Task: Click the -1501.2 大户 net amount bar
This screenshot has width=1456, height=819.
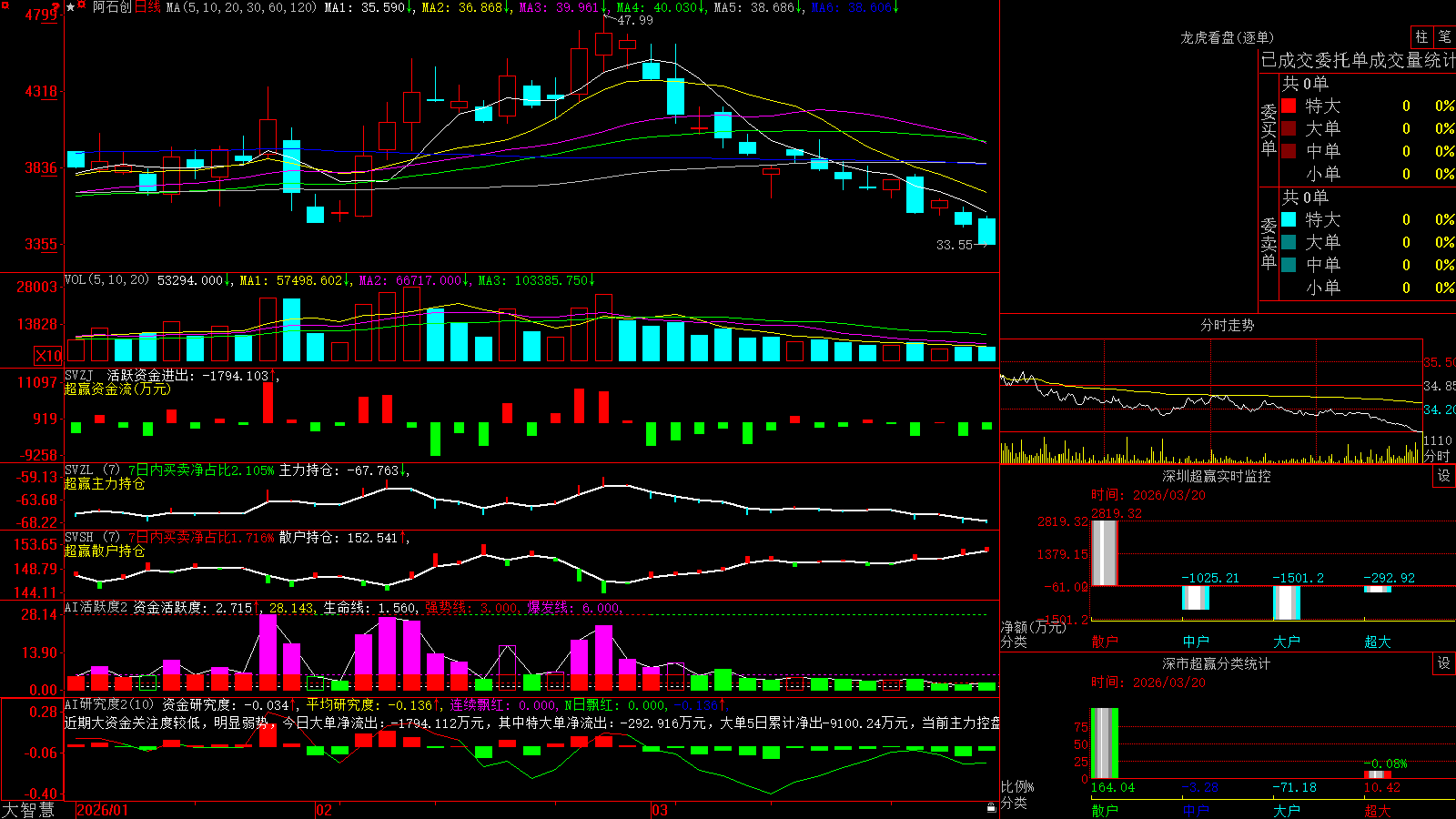Action: (1287, 602)
